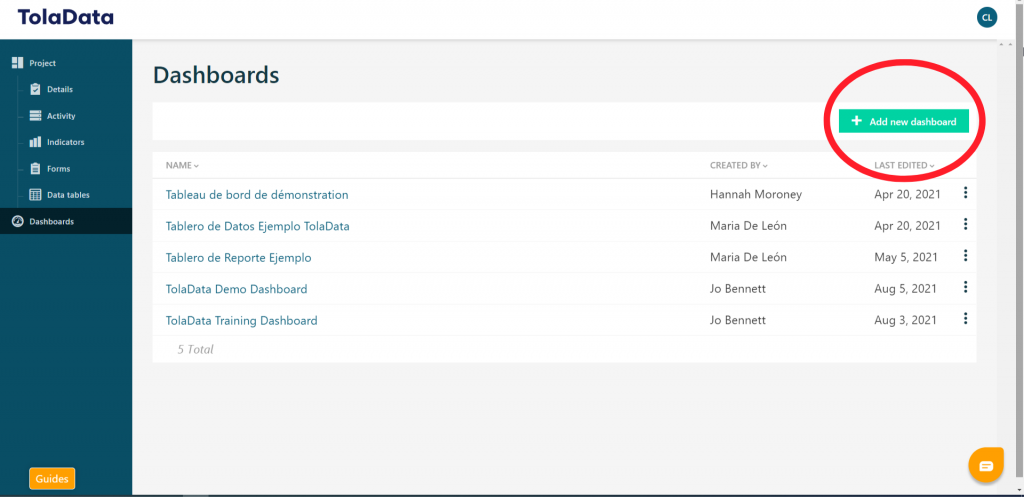Open Tablero de Datos Ejemplo TolaData dashboard
The height and width of the screenshot is (497, 1024).
257,226
